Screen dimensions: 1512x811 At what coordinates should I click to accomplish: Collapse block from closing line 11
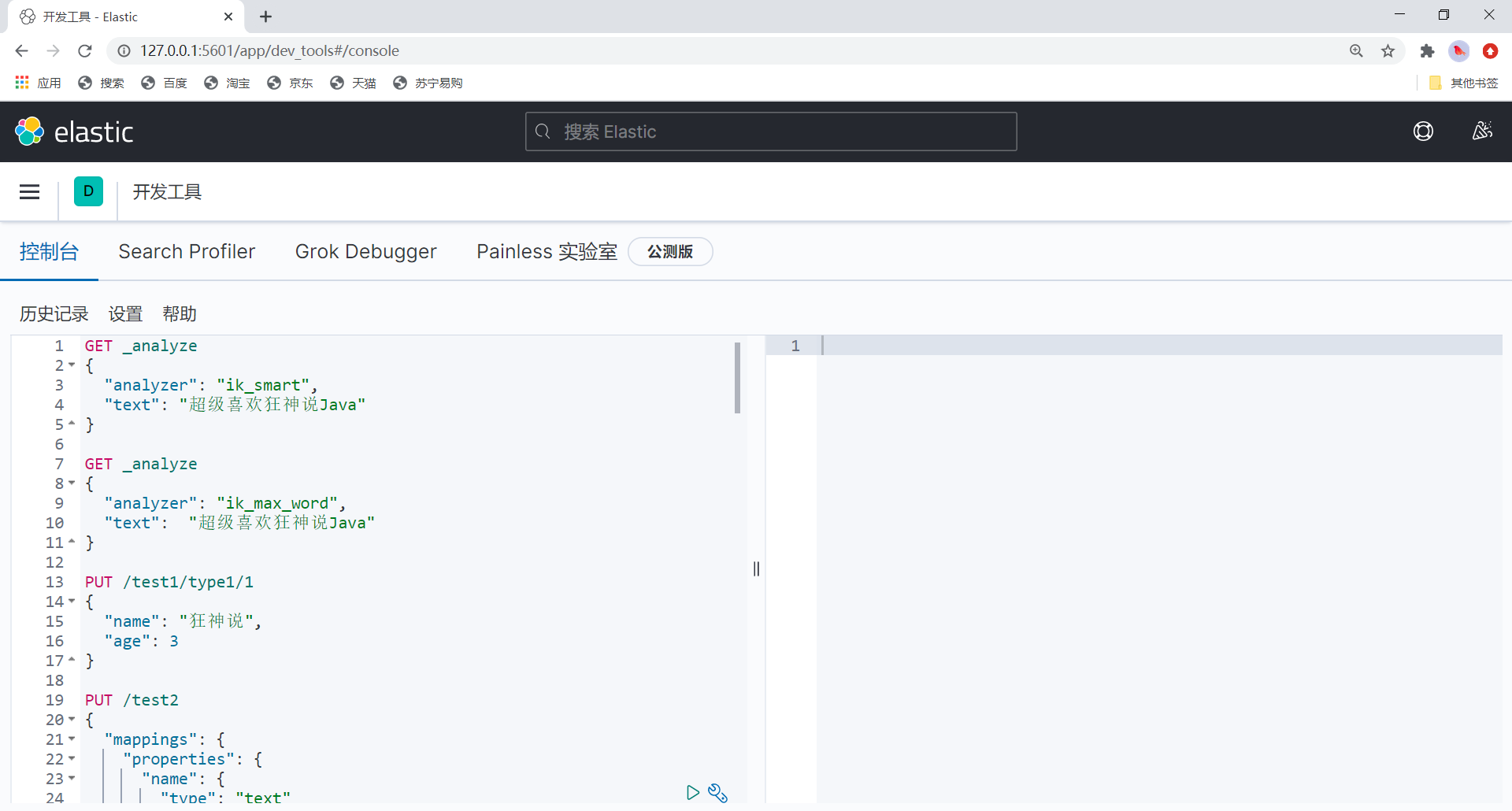[x=72, y=543]
